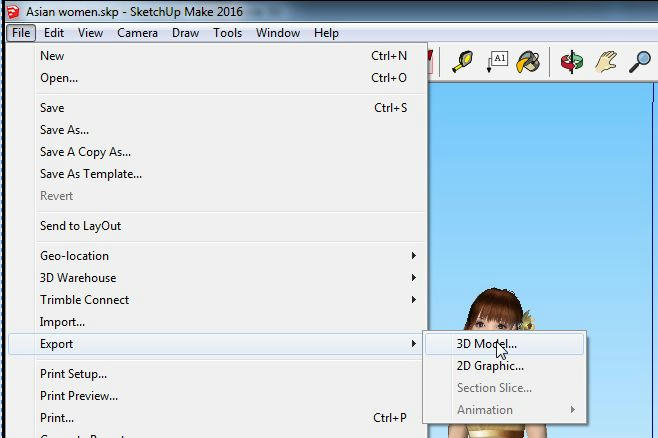The width and height of the screenshot is (658, 438).
Task: Expand the Geo-location submenu
Action: pyautogui.click(x=217, y=256)
